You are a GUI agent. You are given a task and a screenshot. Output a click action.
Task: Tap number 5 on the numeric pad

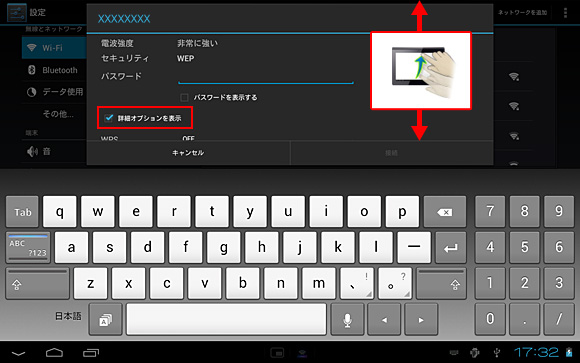click(x=525, y=248)
